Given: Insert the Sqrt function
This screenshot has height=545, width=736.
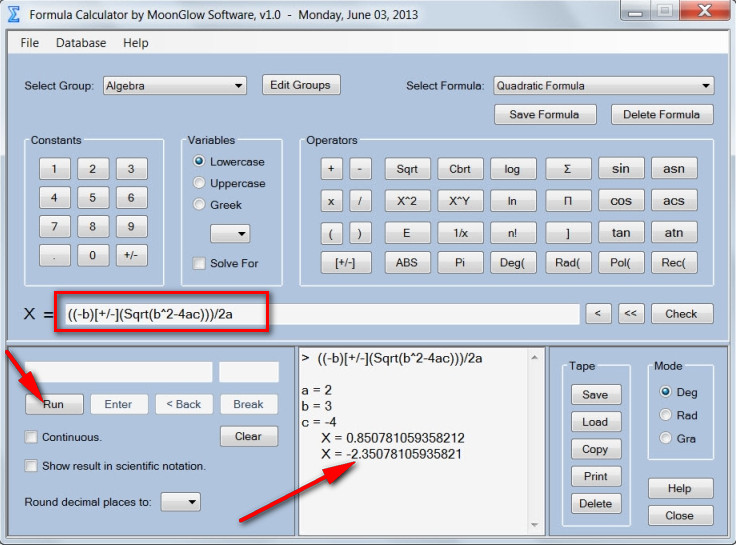Looking at the screenshot, I should pos(407,169).
